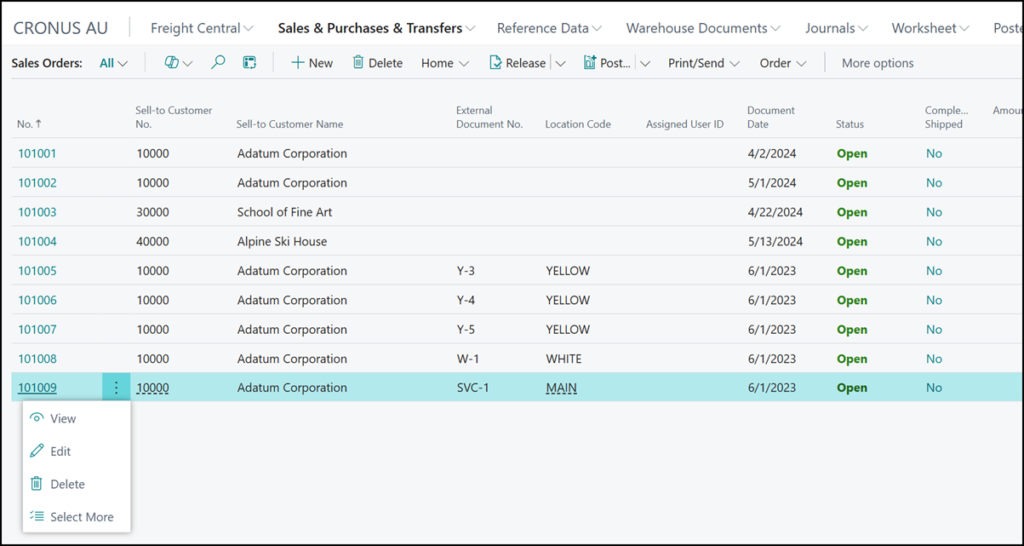Image resolution: width=1024 pixels, height=546 pixels.
Task: Click the search magnifier icon in toolbar
Action: coord(218,63)
